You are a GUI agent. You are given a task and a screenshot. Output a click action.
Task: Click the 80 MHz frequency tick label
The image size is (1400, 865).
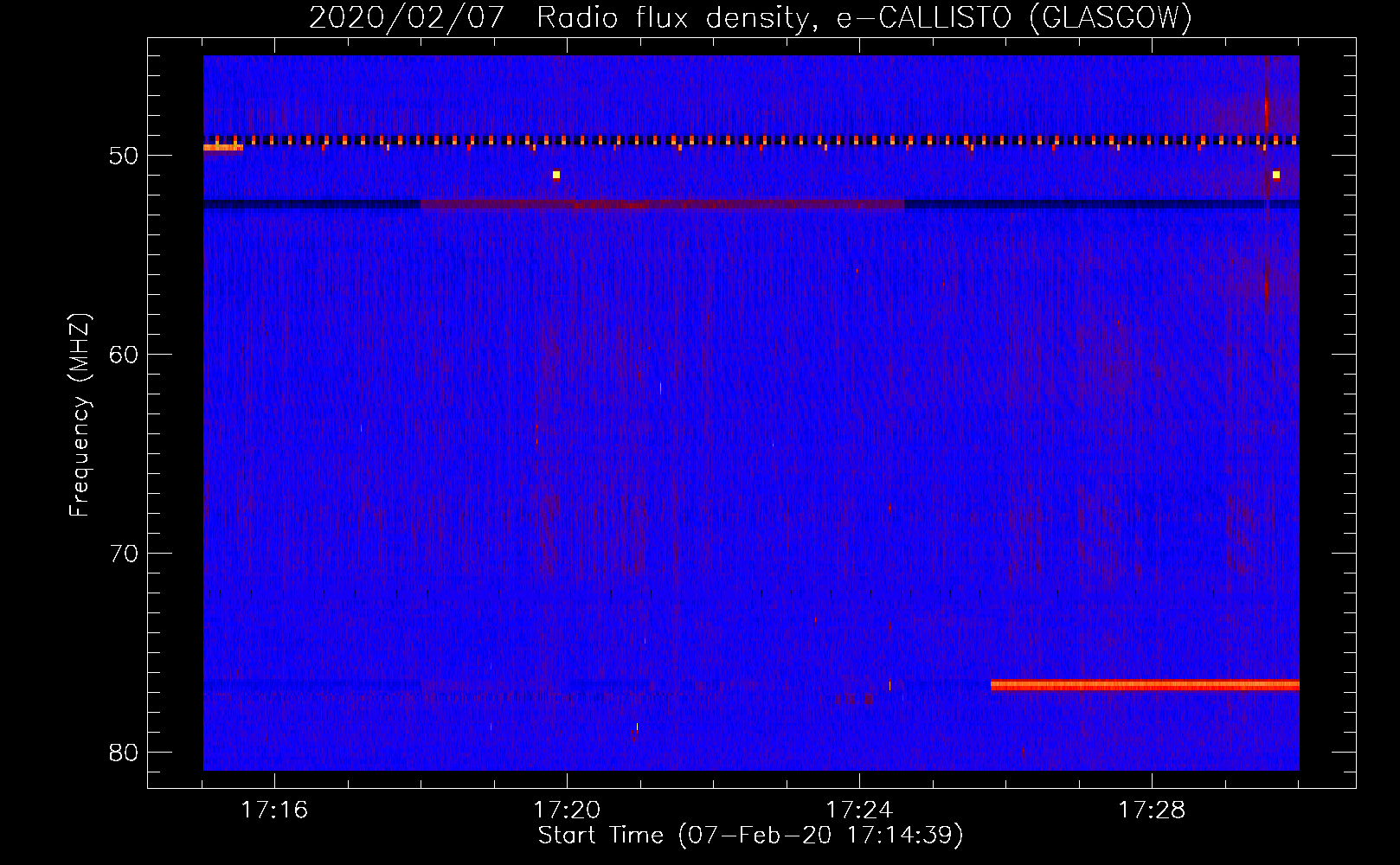pyautogui.click(x=124, y=753)
